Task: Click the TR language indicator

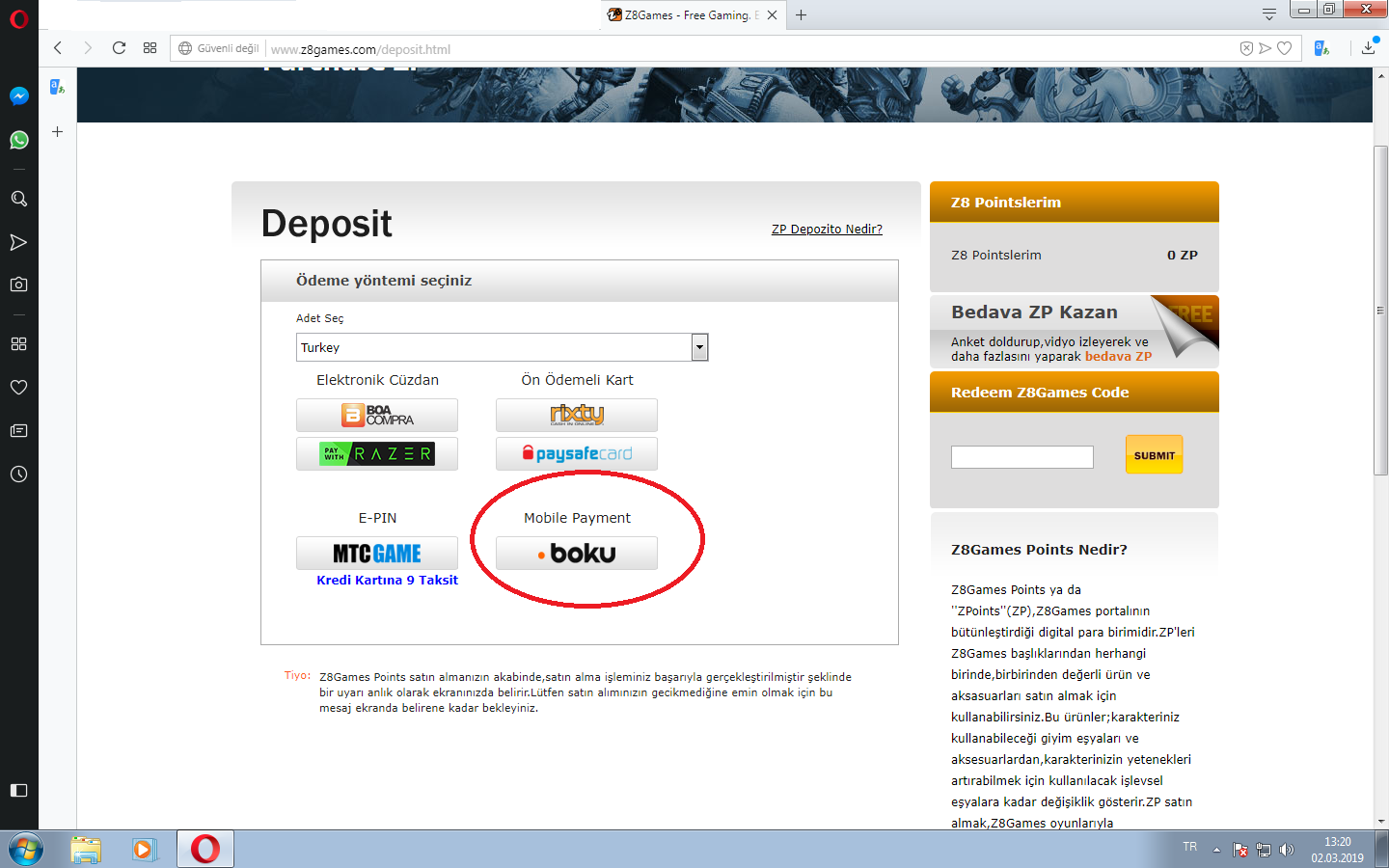Action: click(1189, 847)
